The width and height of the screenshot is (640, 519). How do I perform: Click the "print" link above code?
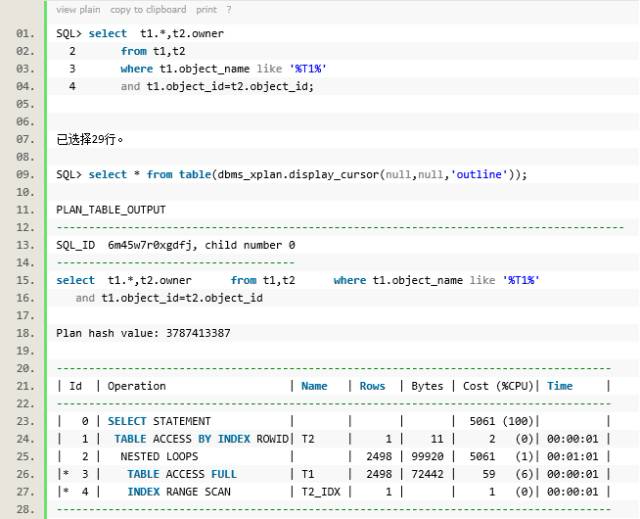coord(206,10)
